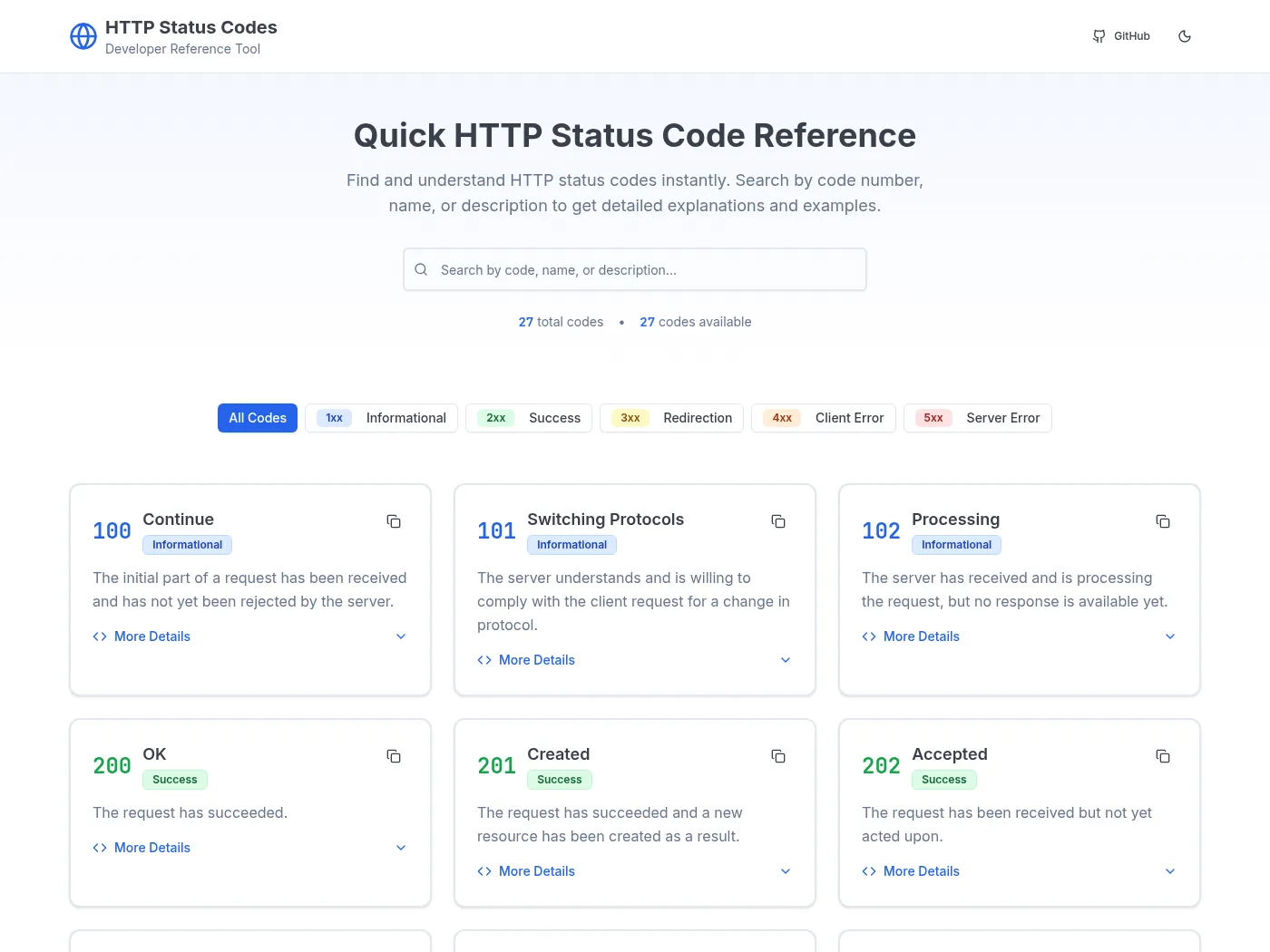Click Informational badge on Switching Protocols card
Image resolution: width=1270 pixels, height=952 pixels.
571,545
